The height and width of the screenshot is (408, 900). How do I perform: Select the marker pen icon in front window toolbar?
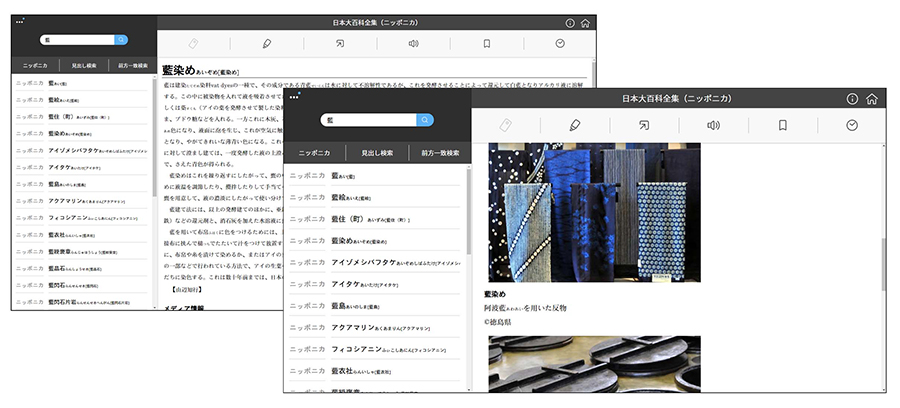(575, 125)
